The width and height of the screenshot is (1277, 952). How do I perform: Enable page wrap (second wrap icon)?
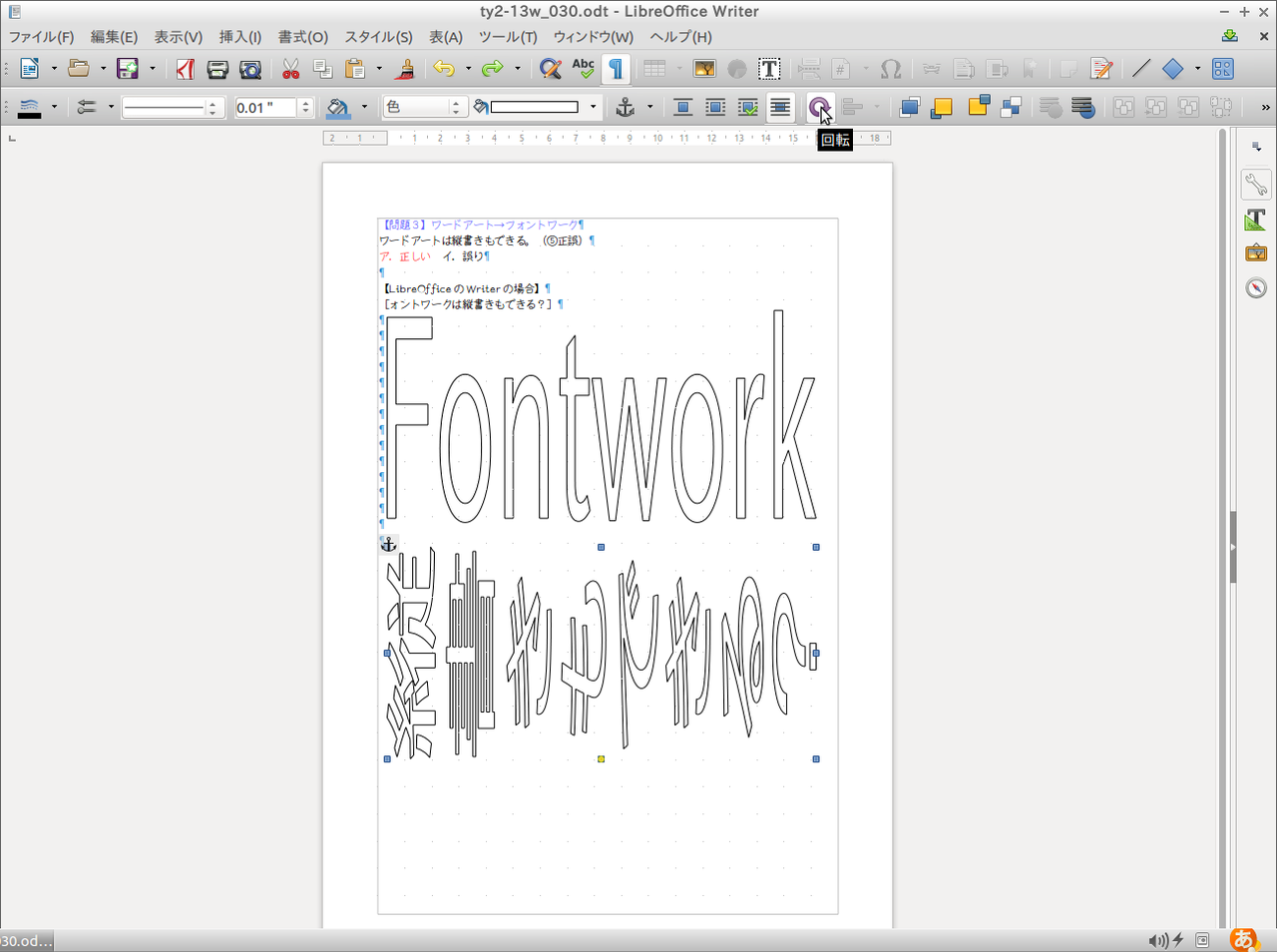(715, 108)
